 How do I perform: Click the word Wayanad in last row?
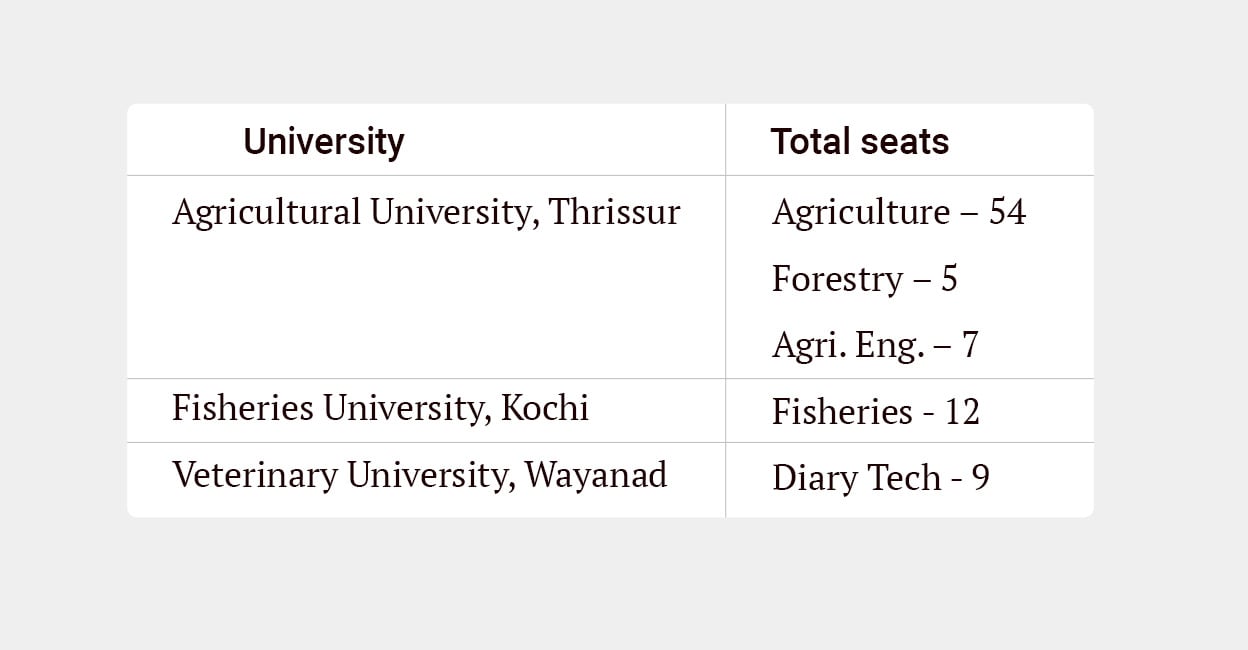coord(596,475)
